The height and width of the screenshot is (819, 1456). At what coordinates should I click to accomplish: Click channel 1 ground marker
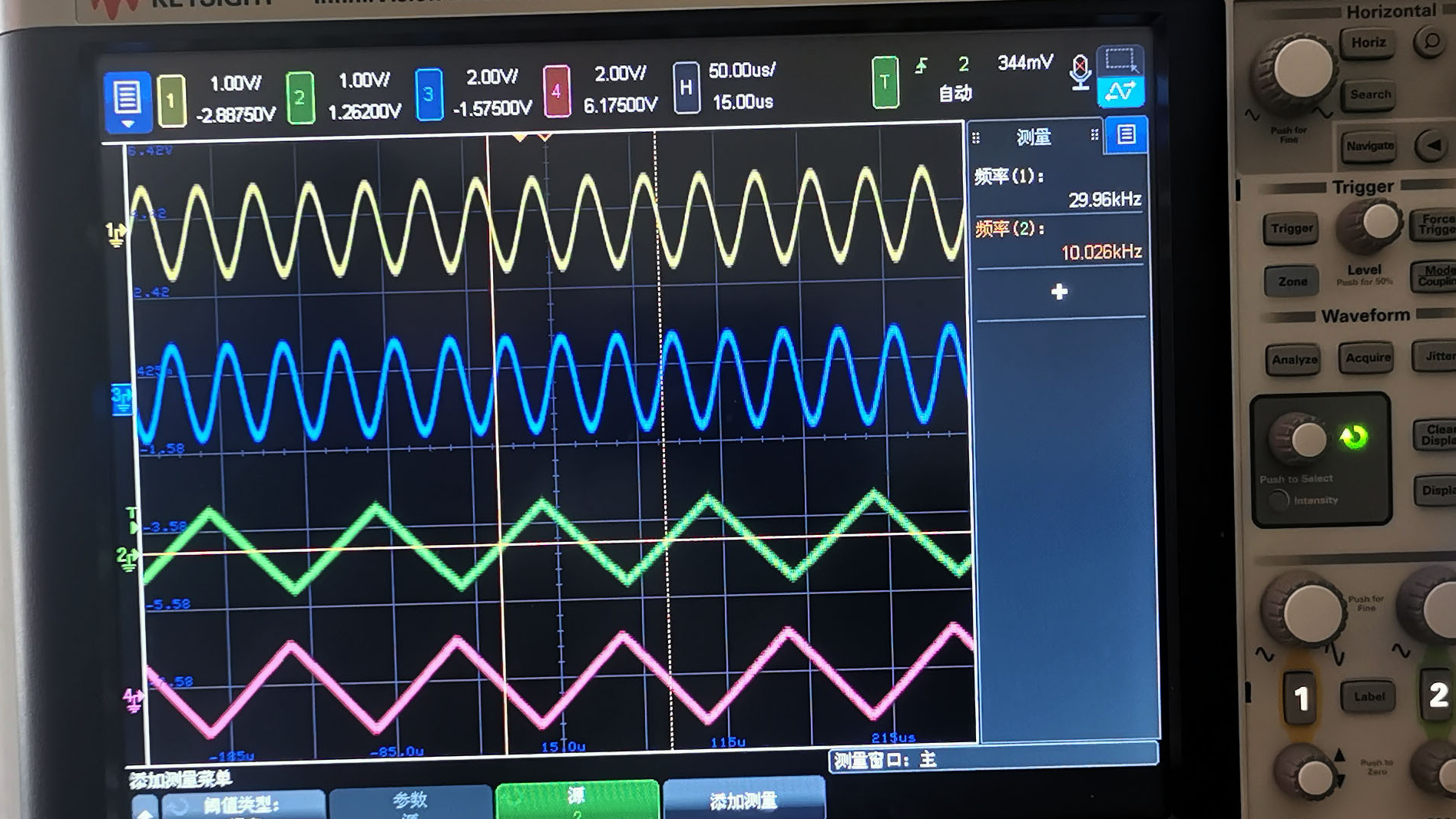(115, 233)
